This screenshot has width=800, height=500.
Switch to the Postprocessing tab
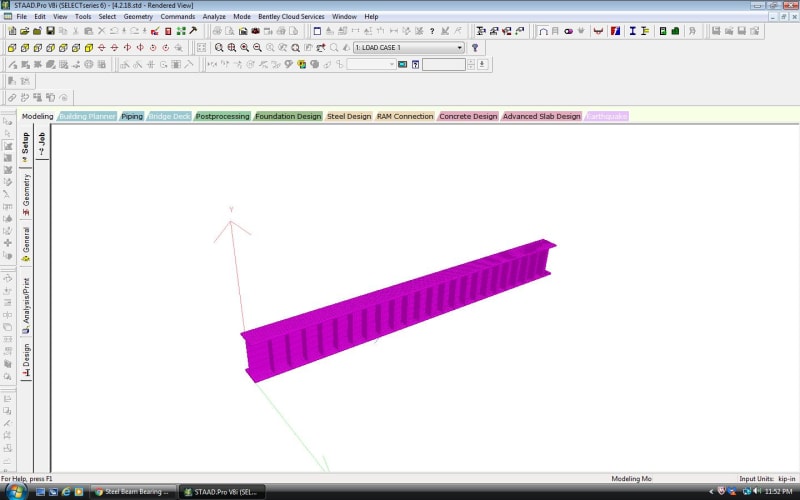(222, 116)
